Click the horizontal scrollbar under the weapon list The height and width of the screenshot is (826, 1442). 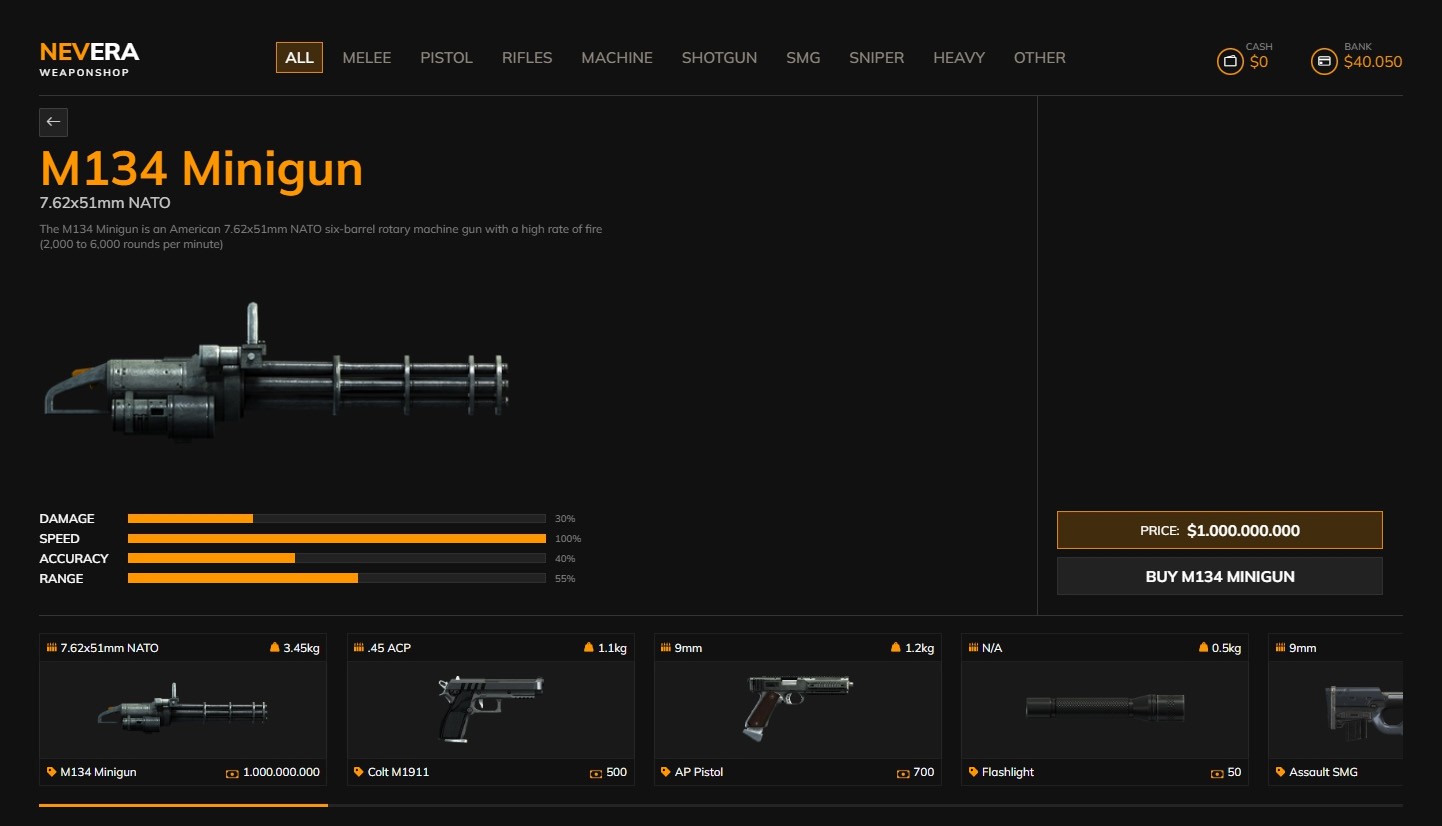point(720,805)
